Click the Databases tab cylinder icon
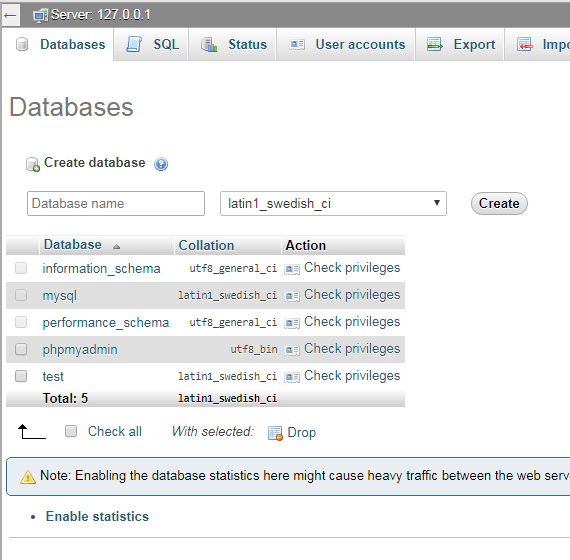The image size is (570, 560). pyautogui.click(x=22, y=45)
